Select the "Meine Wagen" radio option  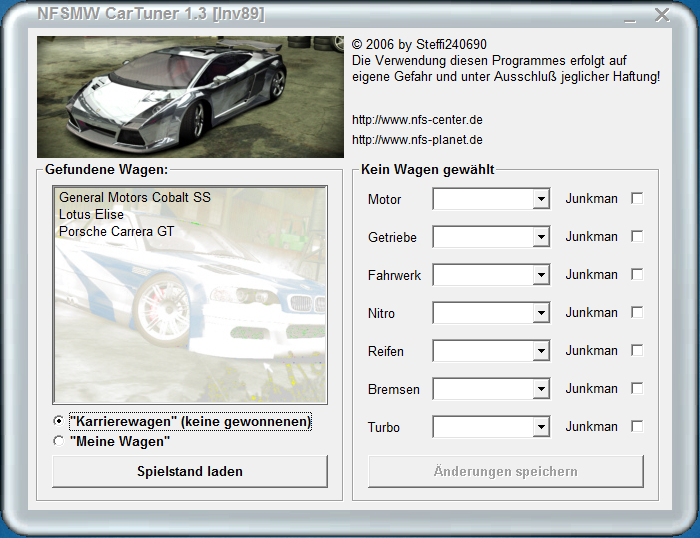tap(59, 441)
